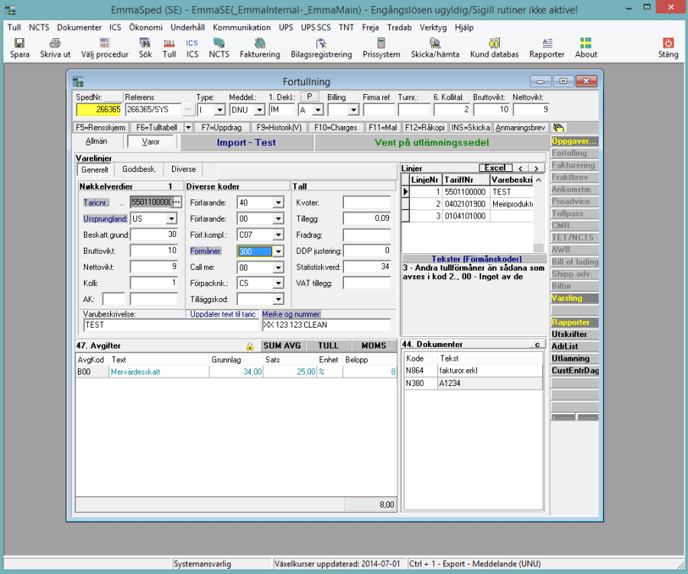Click the MOMS button
The height and width of the screenshot is (574, 688).
[374, 346]
